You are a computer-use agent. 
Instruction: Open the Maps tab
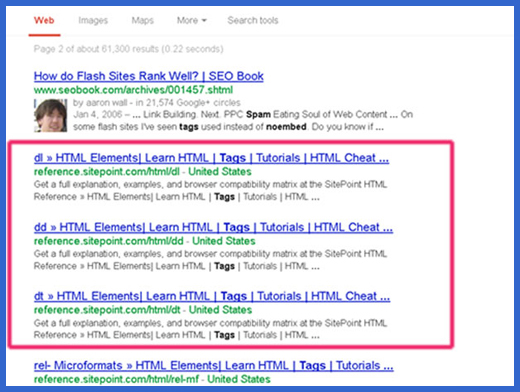(142, 21)
